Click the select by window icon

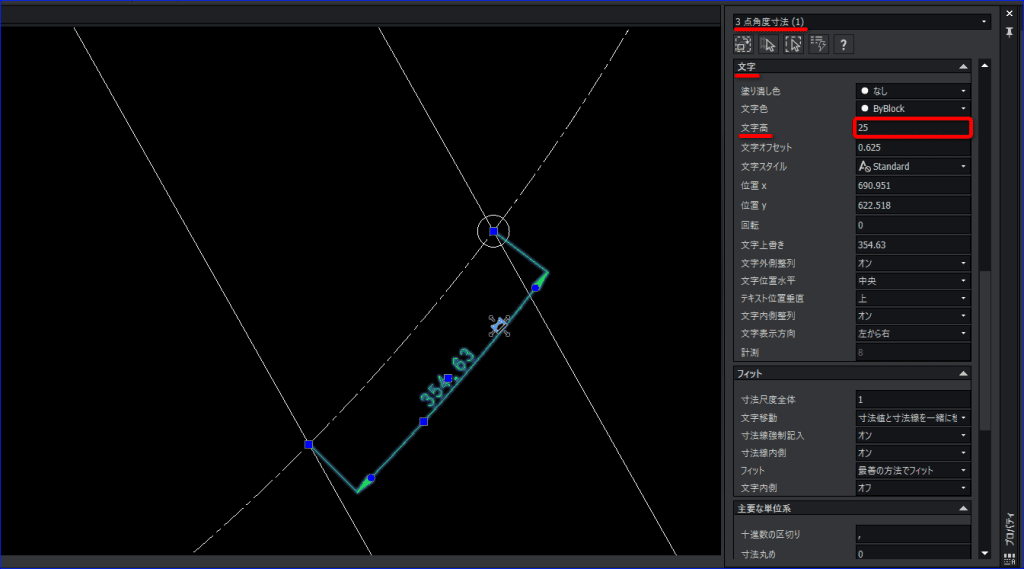coord(793,44)
